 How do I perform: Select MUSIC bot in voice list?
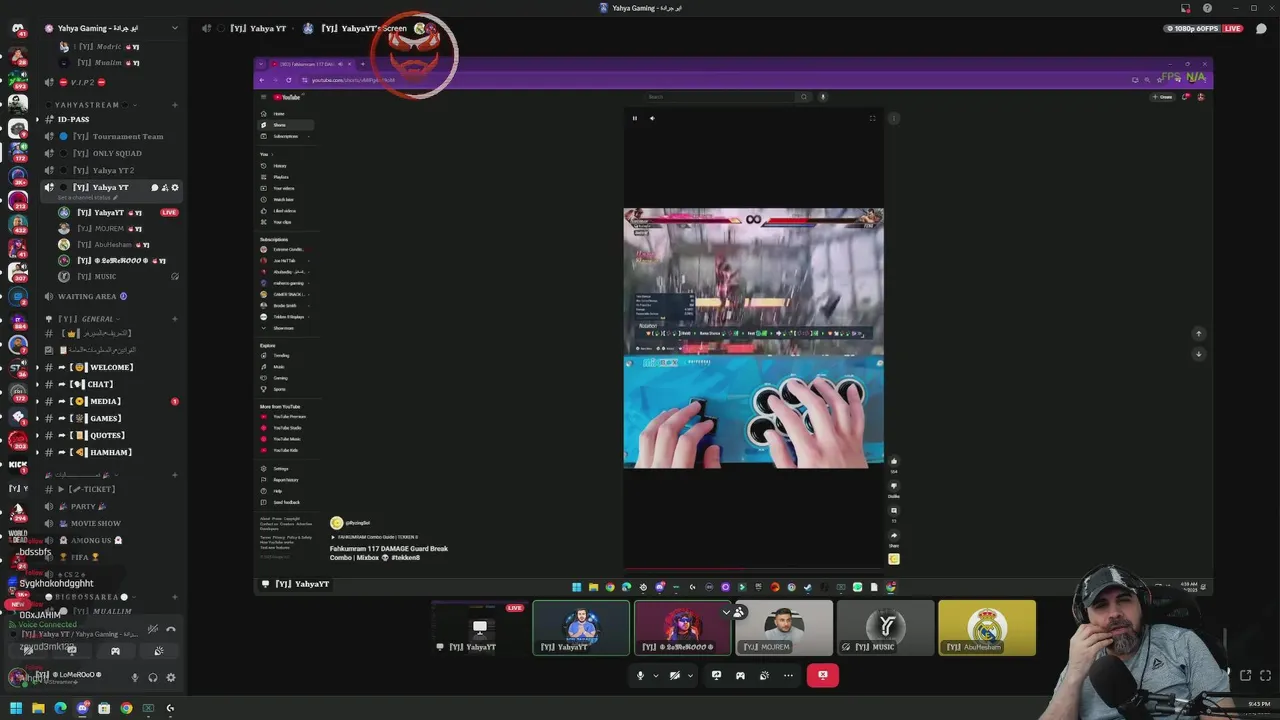(118, 276)
